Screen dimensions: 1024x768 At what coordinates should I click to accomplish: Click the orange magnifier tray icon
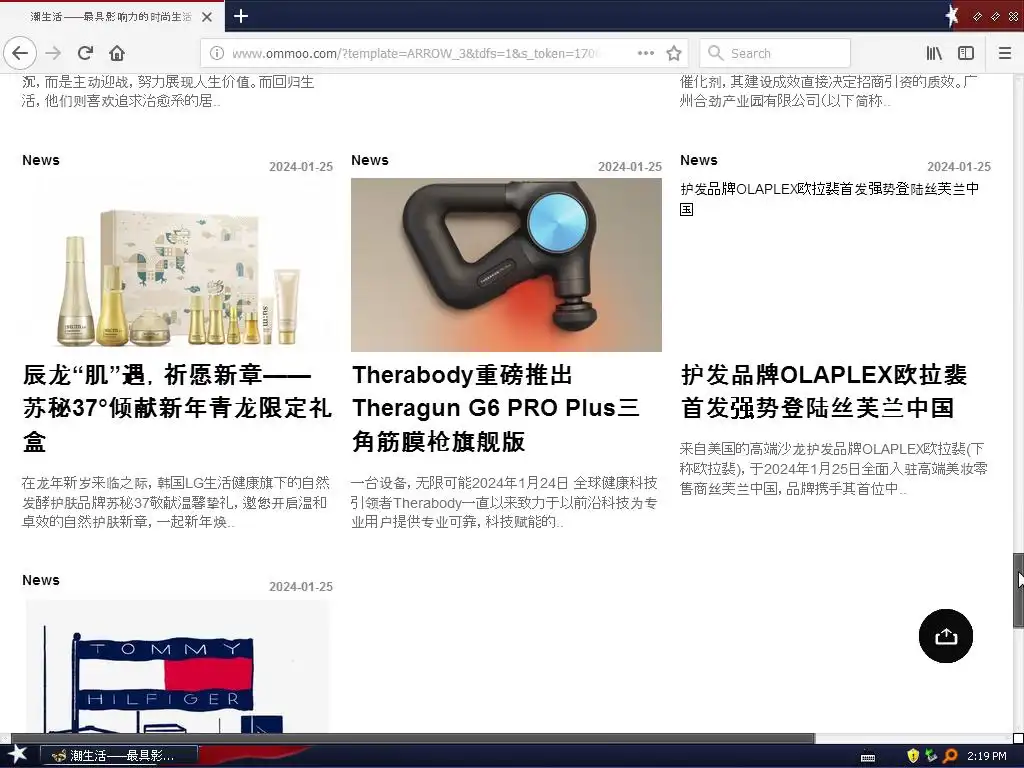(950, 756)
